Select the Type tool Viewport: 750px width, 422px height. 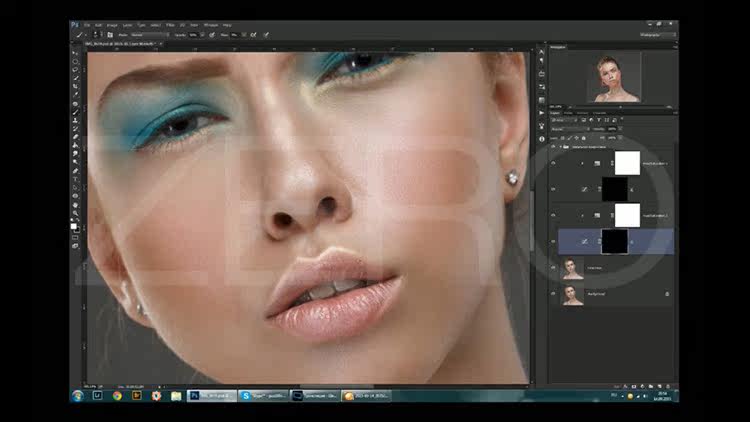[75, 179]
